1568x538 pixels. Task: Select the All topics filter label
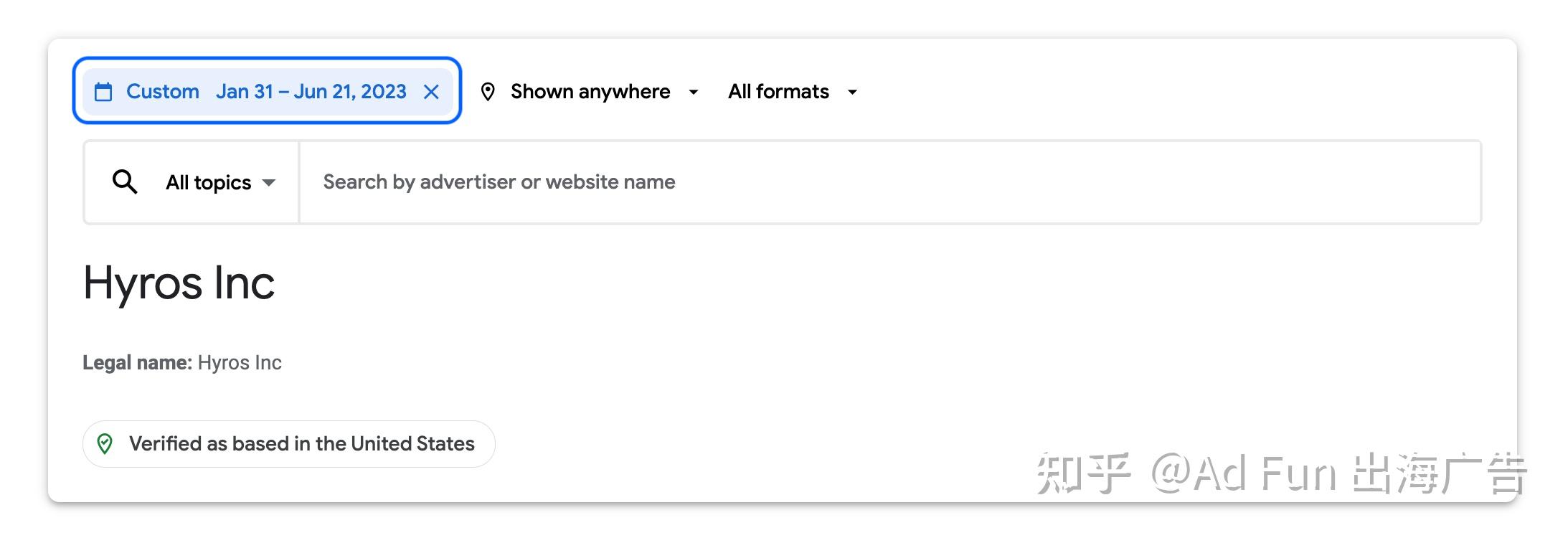coord(208,183)
